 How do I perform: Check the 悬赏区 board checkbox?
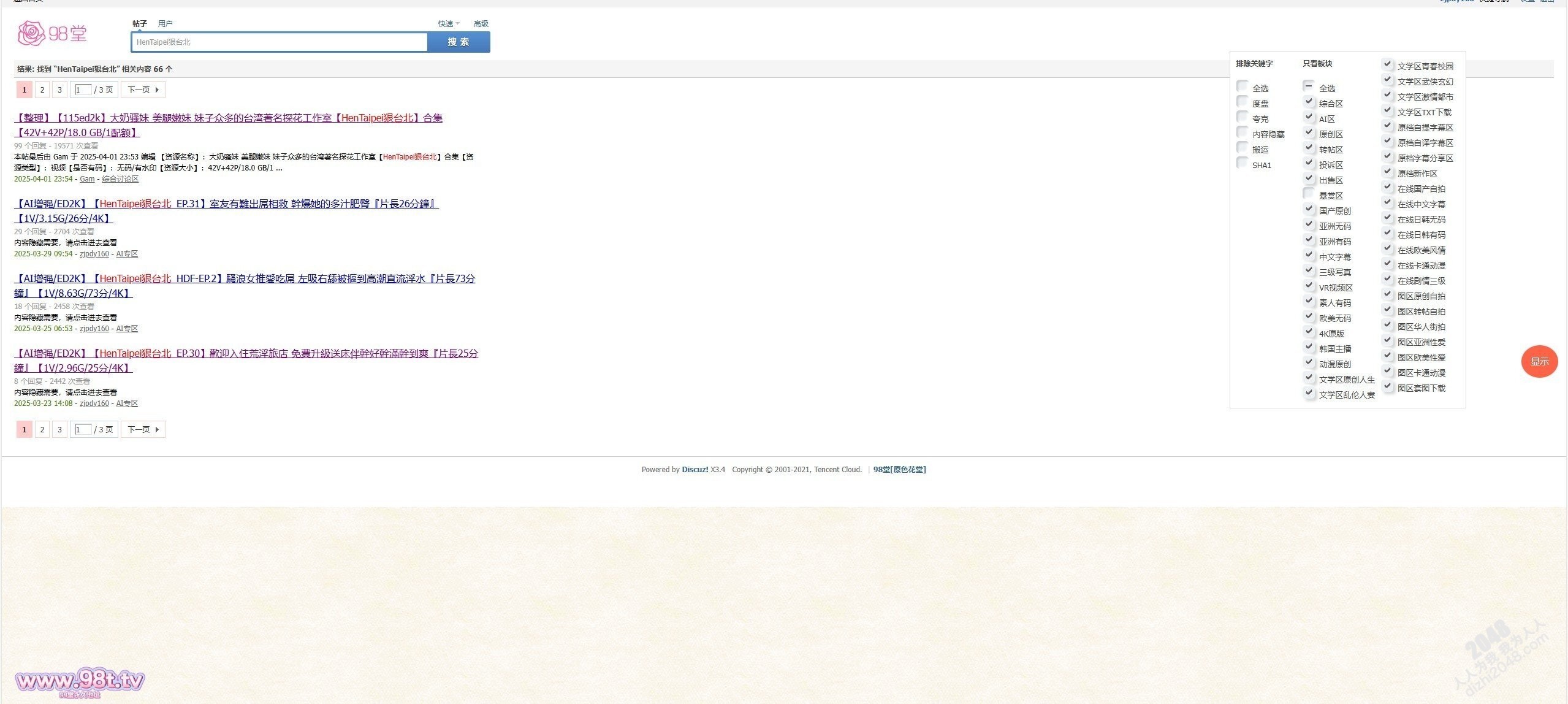[1309, 193]
